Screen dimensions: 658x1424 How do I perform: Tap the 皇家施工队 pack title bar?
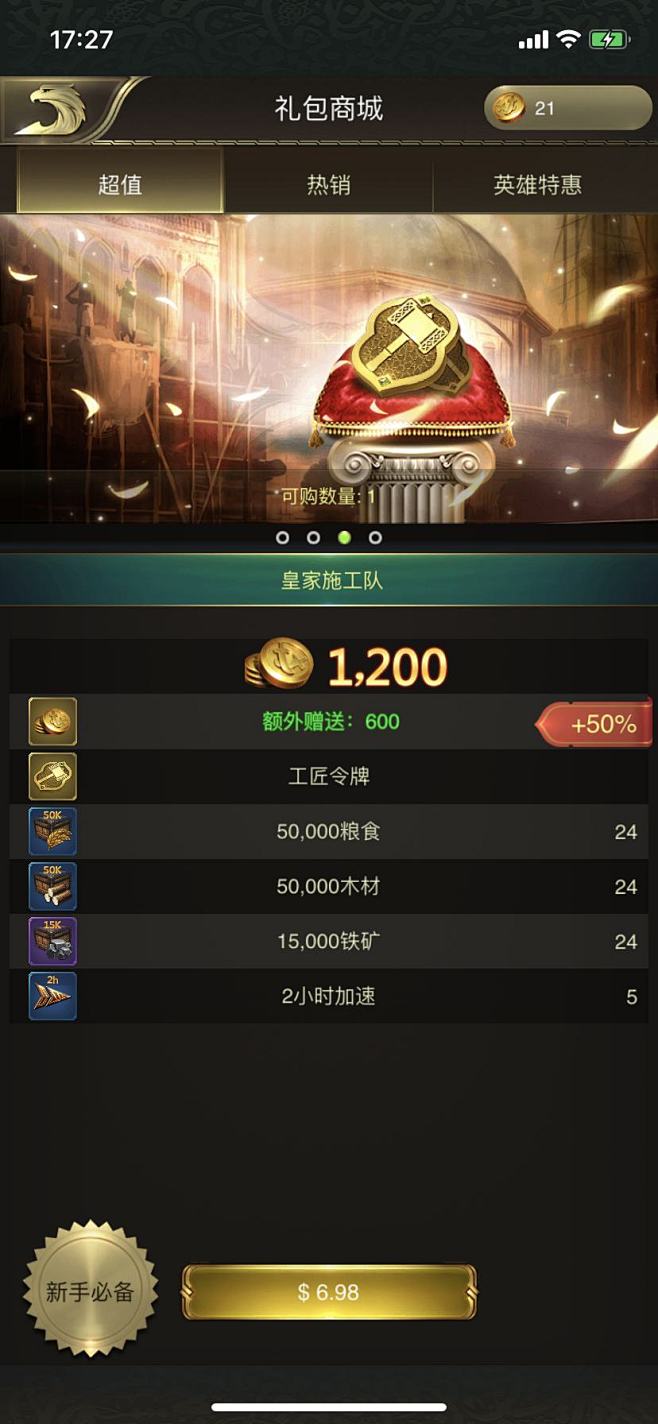pyautogui.click(x=329, y=580)
